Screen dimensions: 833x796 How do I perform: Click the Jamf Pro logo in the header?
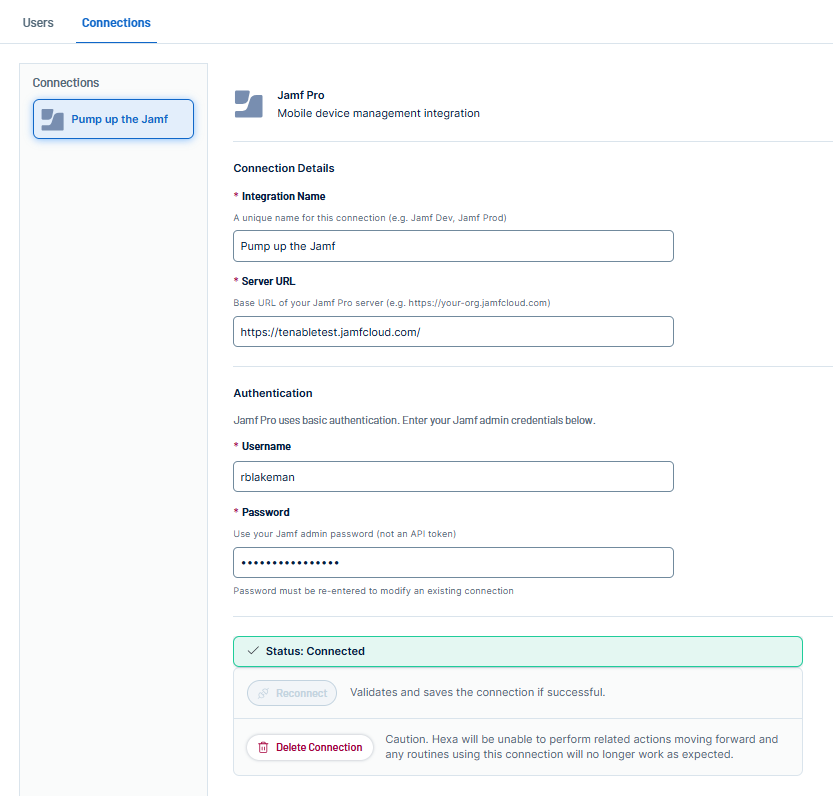249,104
